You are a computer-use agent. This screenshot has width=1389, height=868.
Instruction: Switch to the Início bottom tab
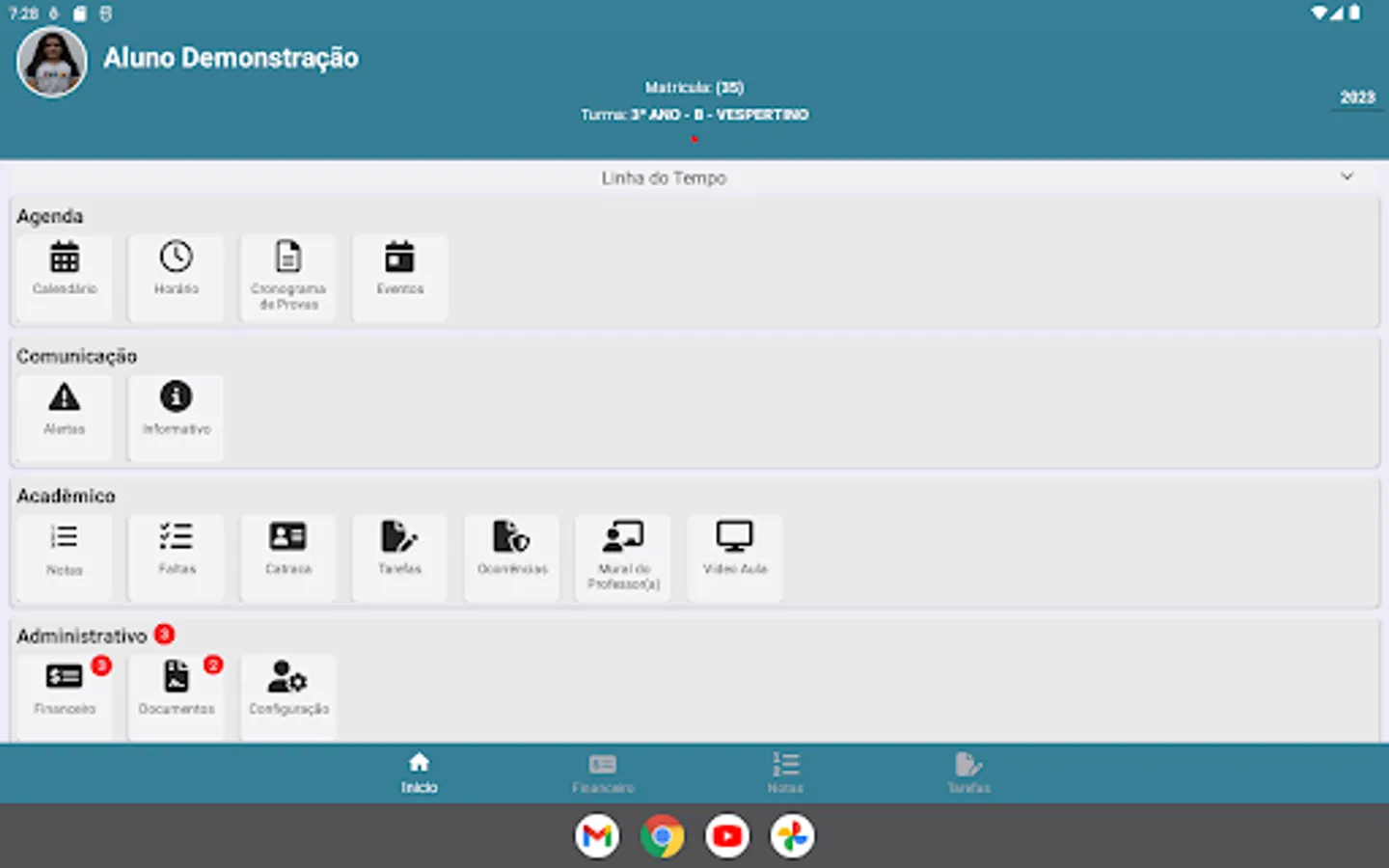pyautogui.click(x=420, y=773)
